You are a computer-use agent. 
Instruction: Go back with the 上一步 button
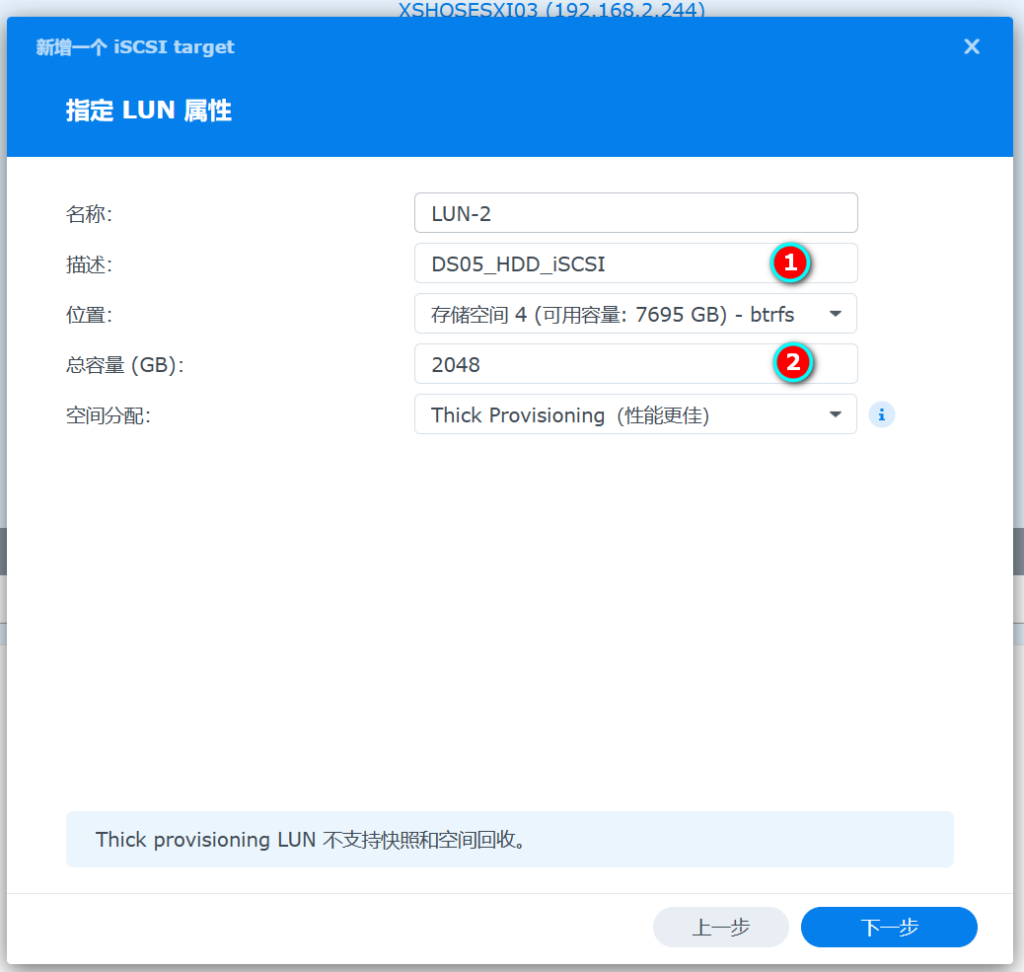tap(720, 927)
